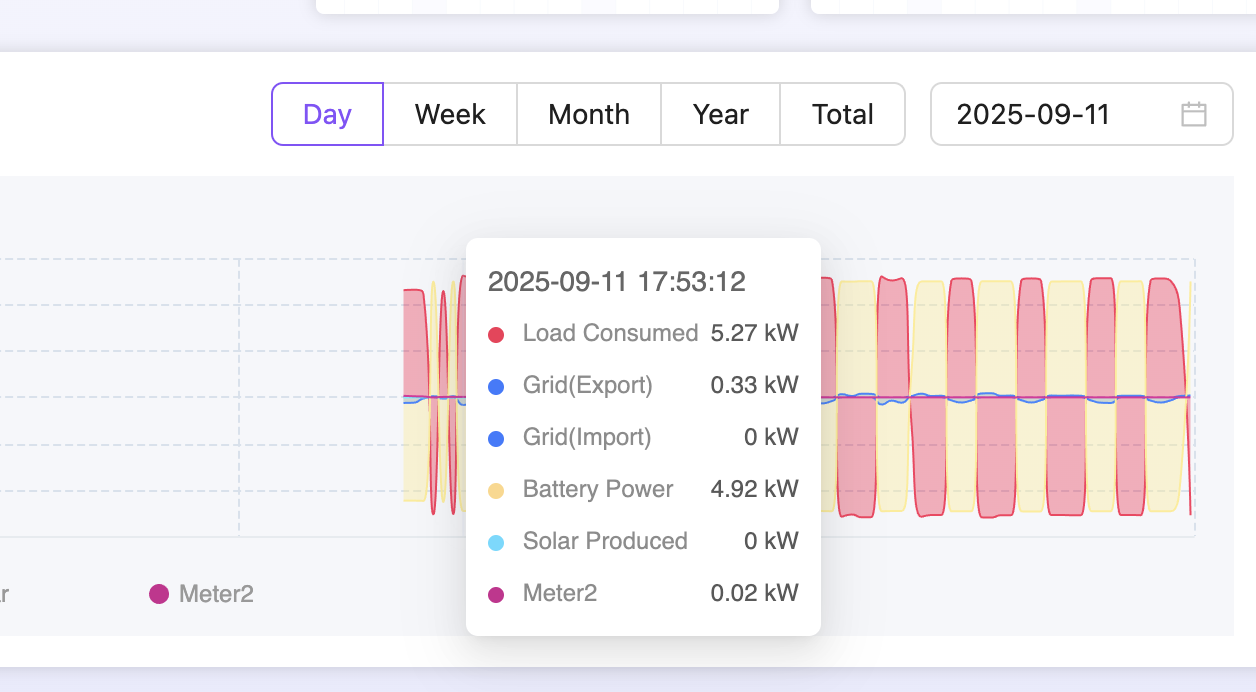
Task: Toggle the Meter2 legend series label
Action: [x=216, y=594]
